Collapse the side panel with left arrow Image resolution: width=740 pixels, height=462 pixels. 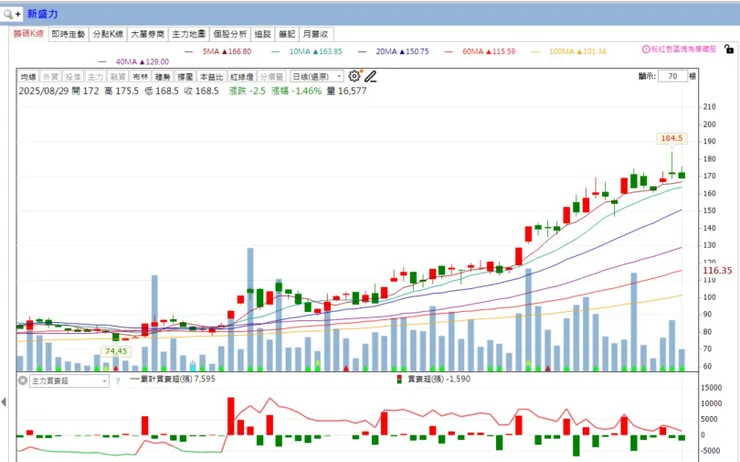point(4,402)
